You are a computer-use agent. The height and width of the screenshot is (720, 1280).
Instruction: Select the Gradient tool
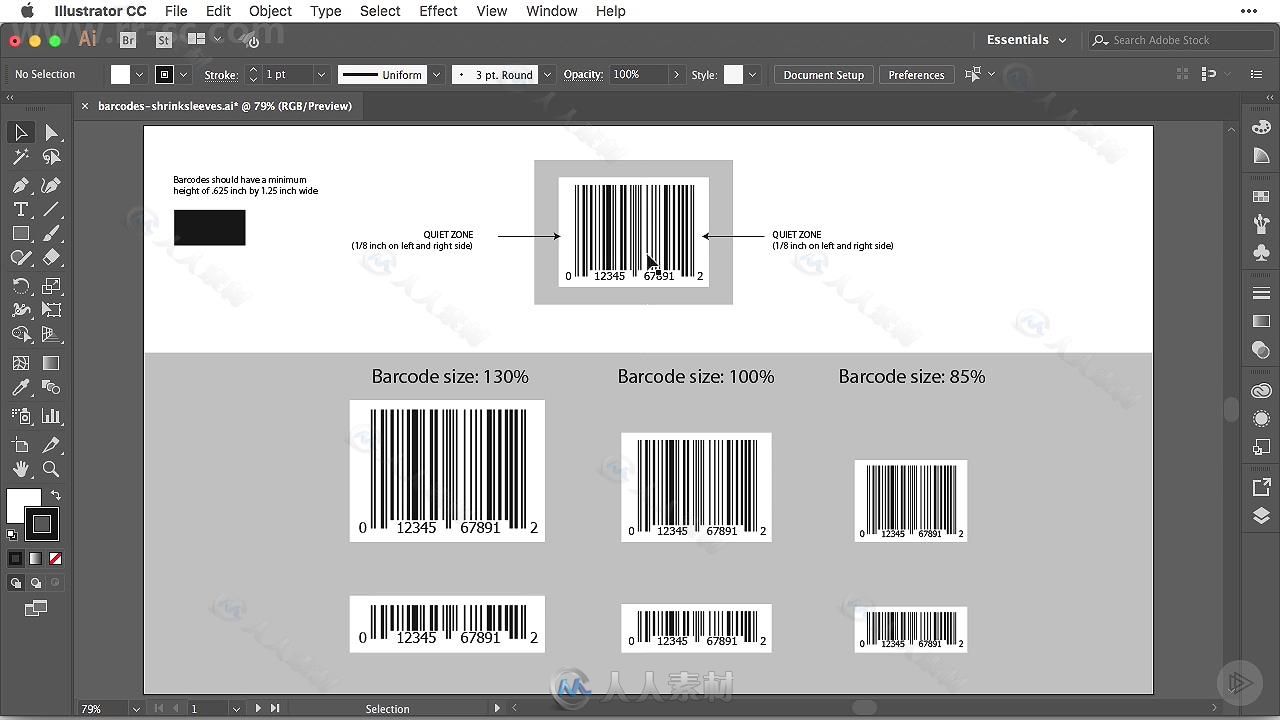[52, 363]
